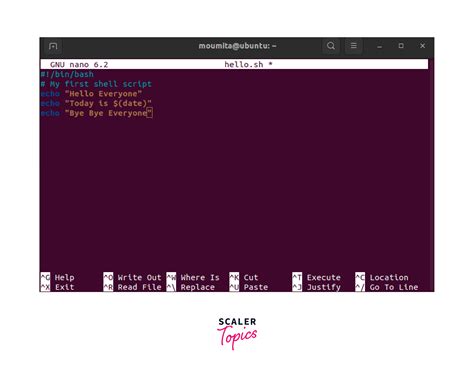This screenshot has width=474, height=377.
Task: Maximize the terminal window
Action: coord(401,46)
